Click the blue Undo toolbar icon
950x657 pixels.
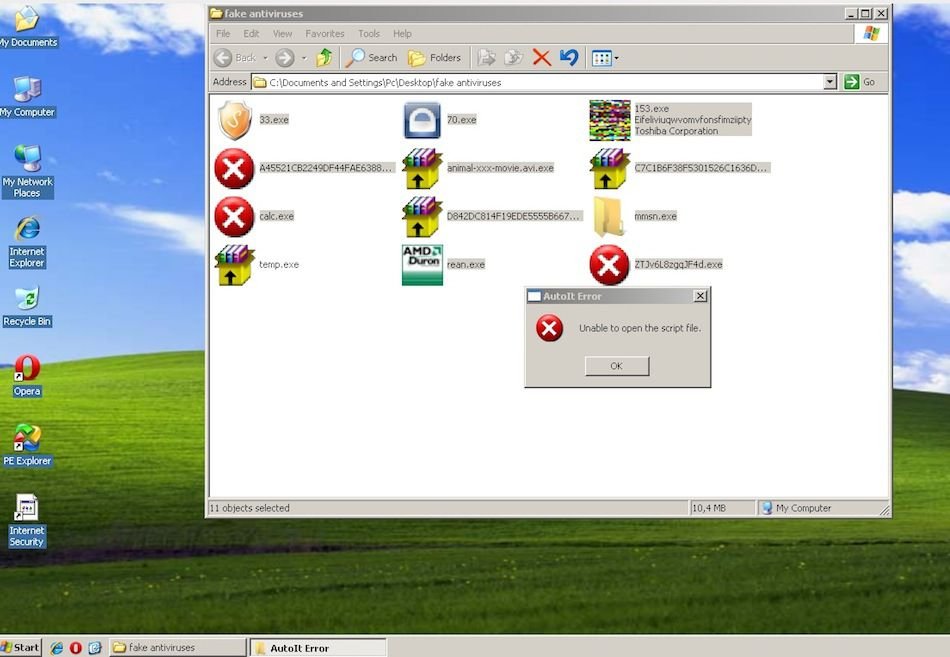point(569,58)
